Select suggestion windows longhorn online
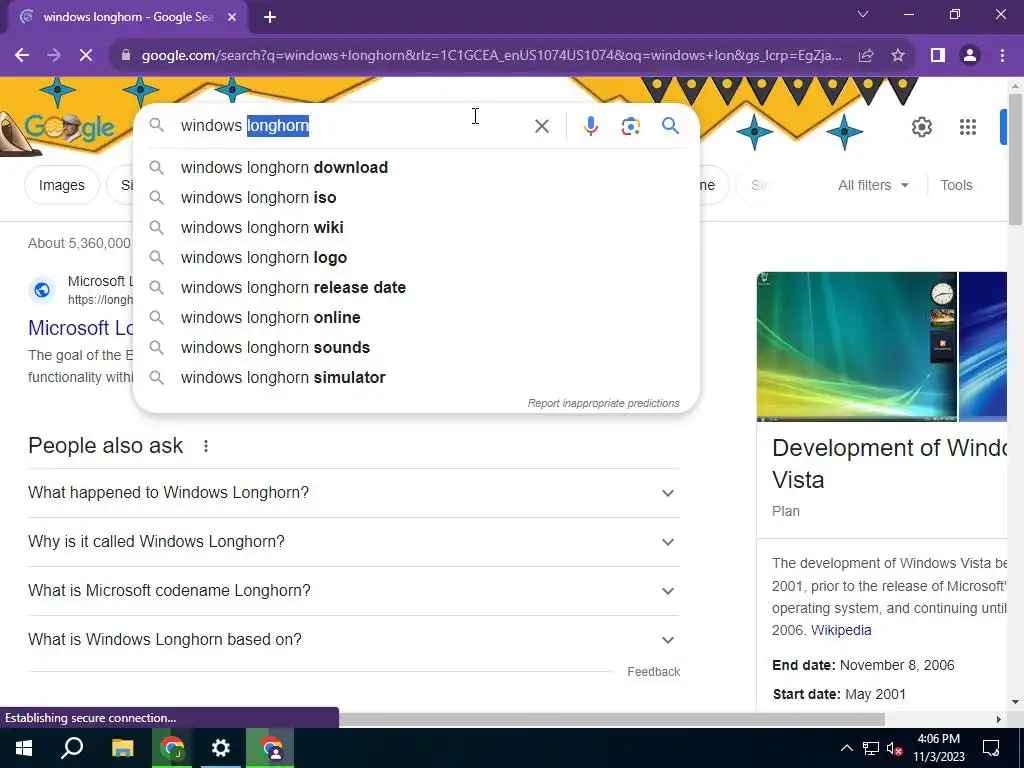The width and height of the screenshot is (1024, 768). (416, 317)
